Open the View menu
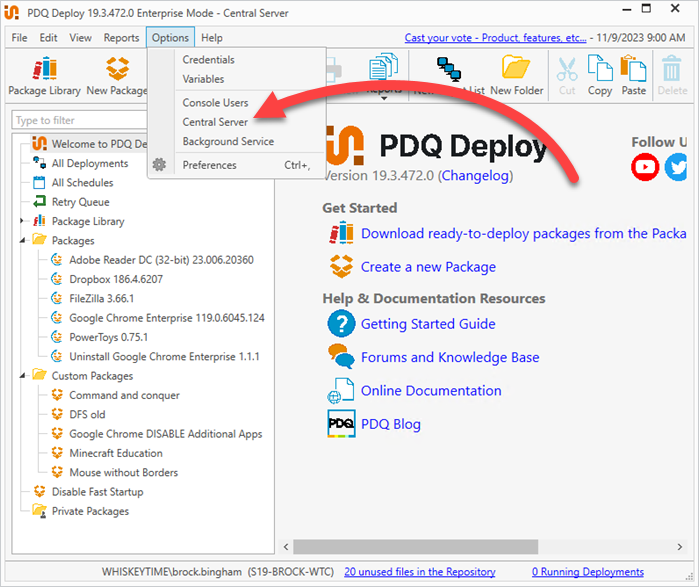Screen dimensions: 699x587 coord(80,38)
